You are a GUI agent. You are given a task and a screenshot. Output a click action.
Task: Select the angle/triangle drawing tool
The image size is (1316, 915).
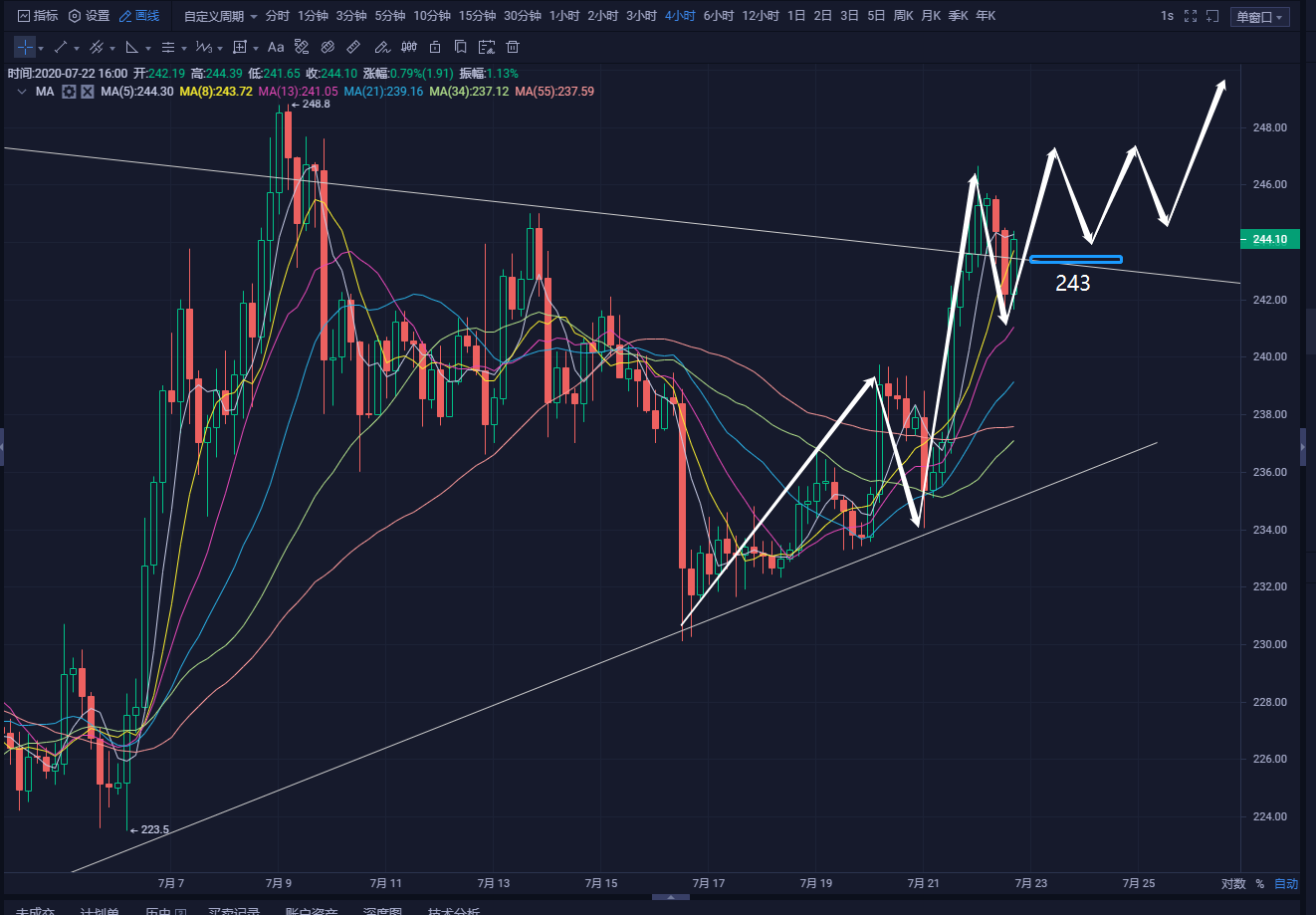(131, 47)
